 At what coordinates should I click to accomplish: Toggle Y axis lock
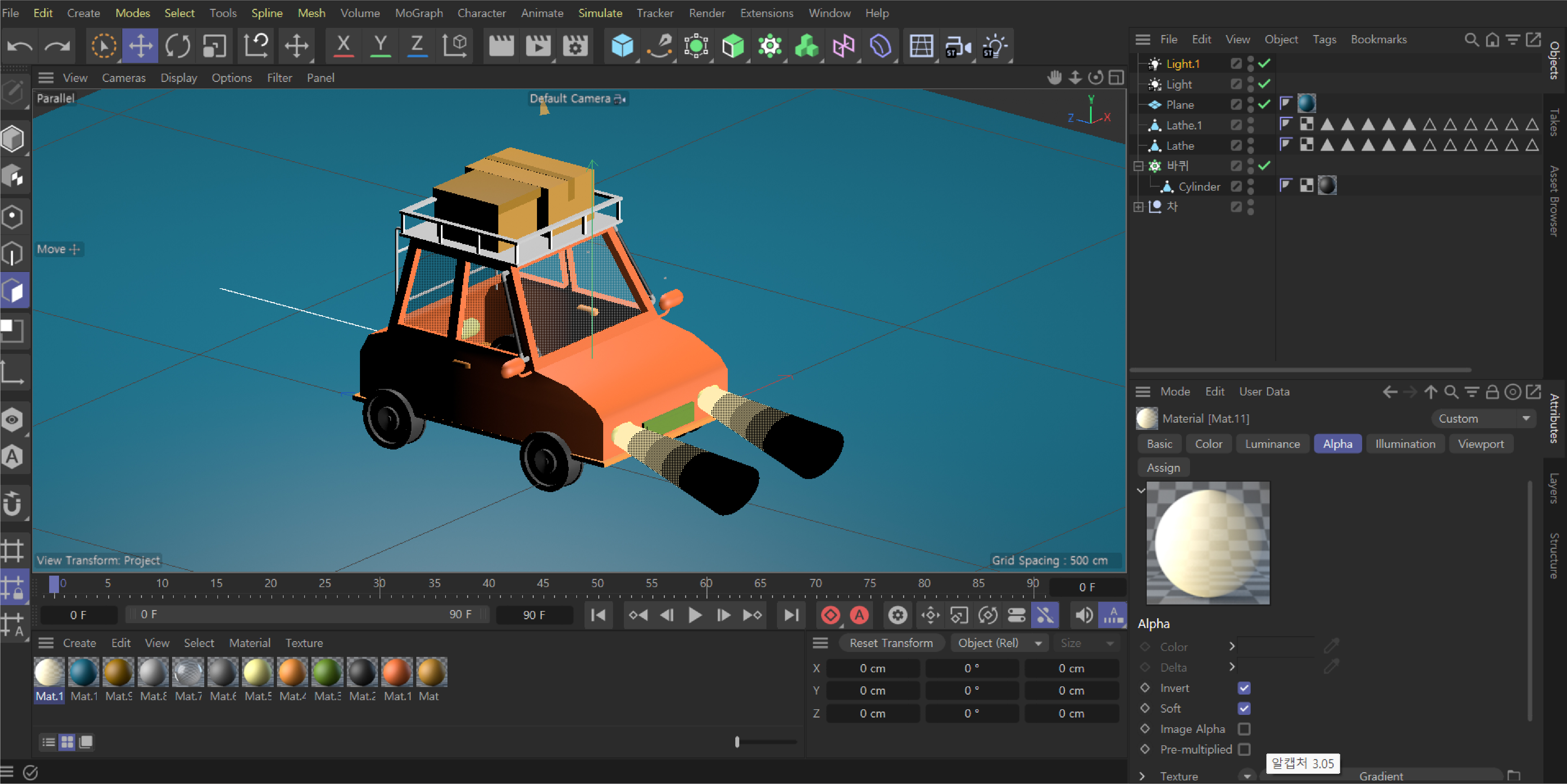[380, 46]
